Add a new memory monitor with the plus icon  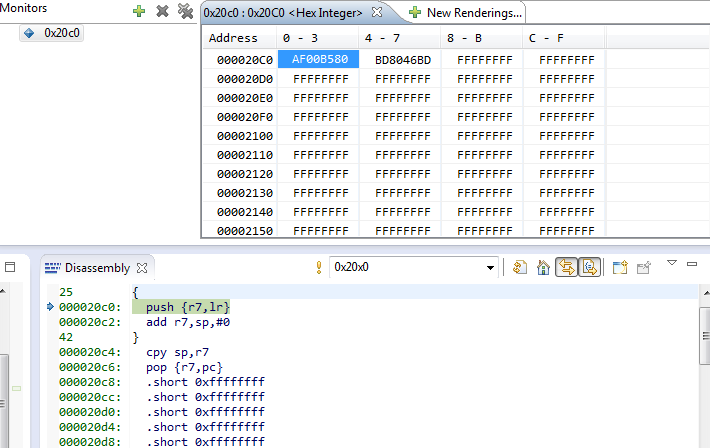139,11
